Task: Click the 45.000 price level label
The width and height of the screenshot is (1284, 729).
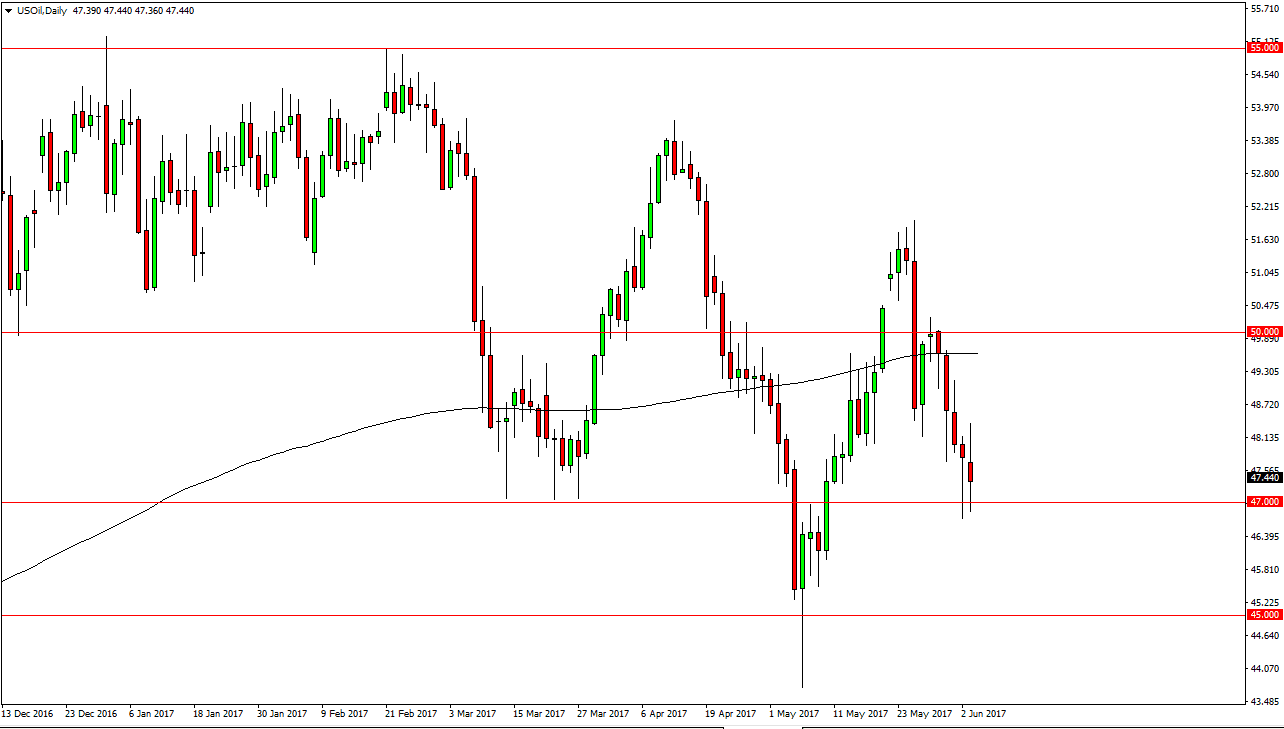Action: [x=1259, y=614]
